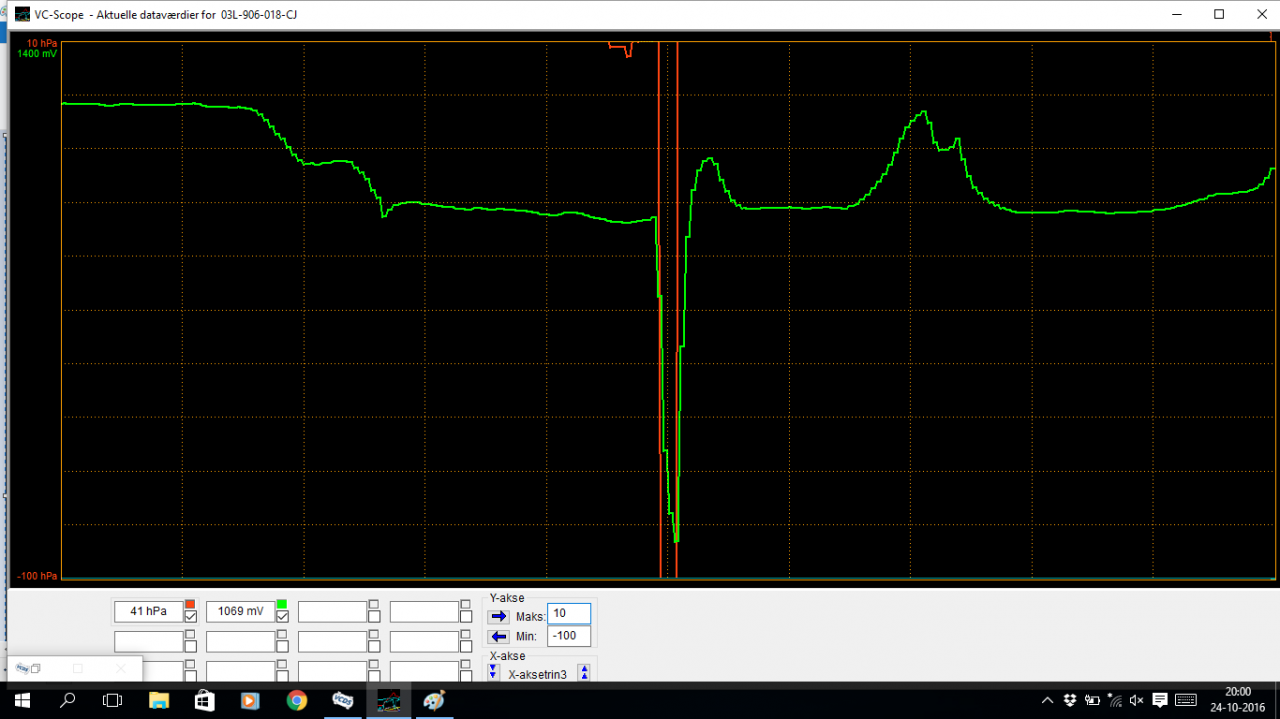
Task: Open the Start menu
Action: coord(22,701)
